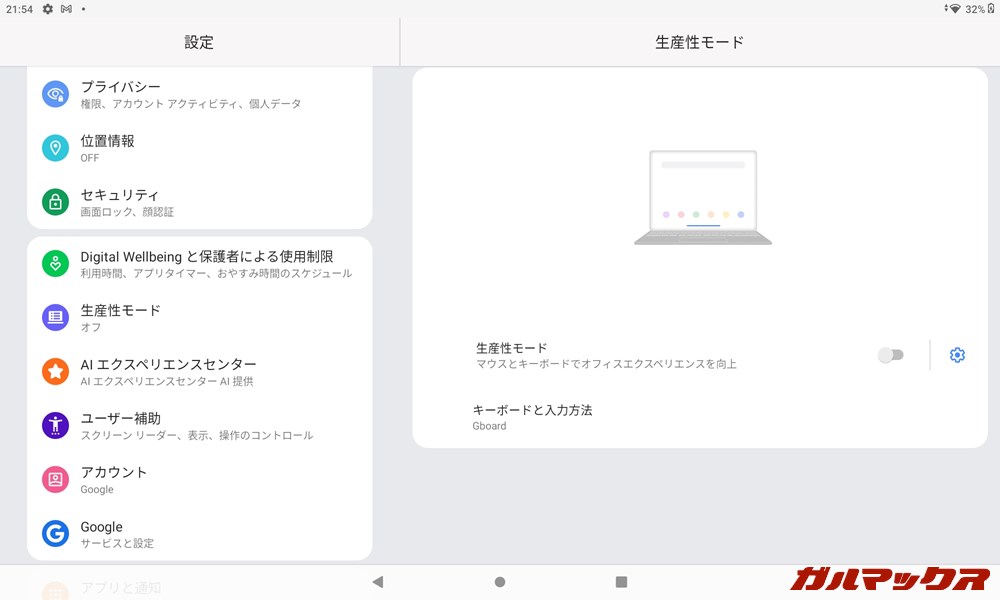1000x600 pixels.
Task: Open the Google services icon
Action: pos(55,534)
